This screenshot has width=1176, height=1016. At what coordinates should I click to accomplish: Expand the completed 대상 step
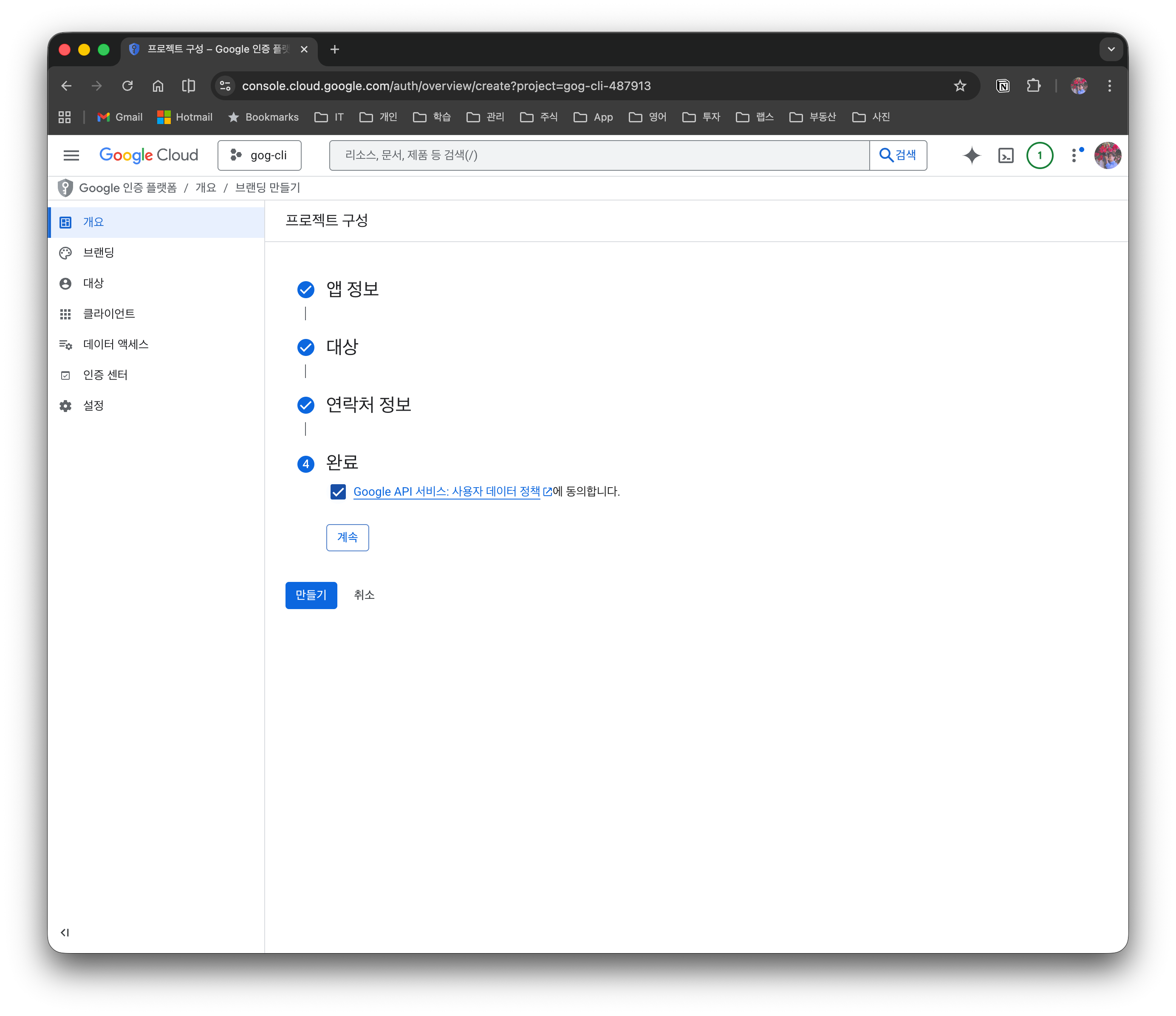(x=342, y=347)
